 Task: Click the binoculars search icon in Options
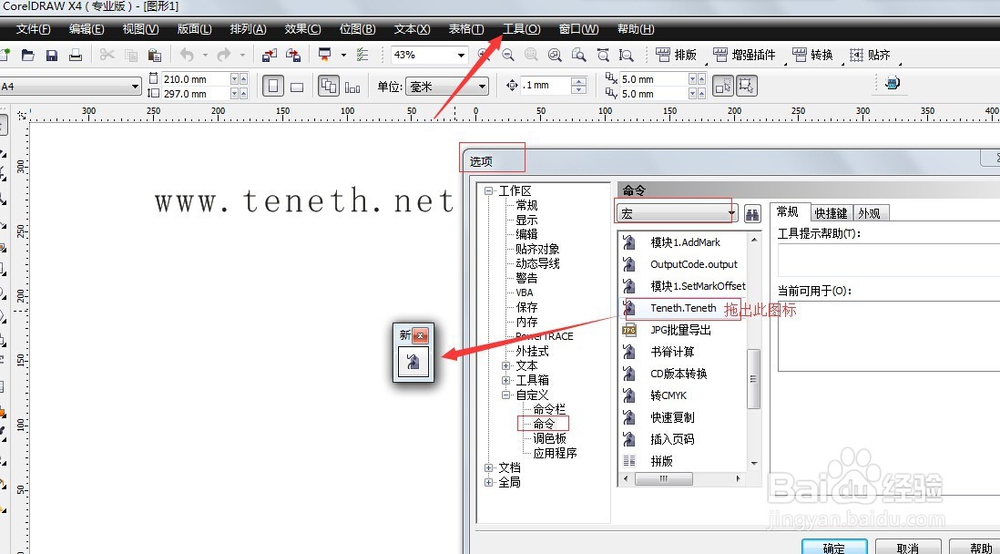pos(753,214)
